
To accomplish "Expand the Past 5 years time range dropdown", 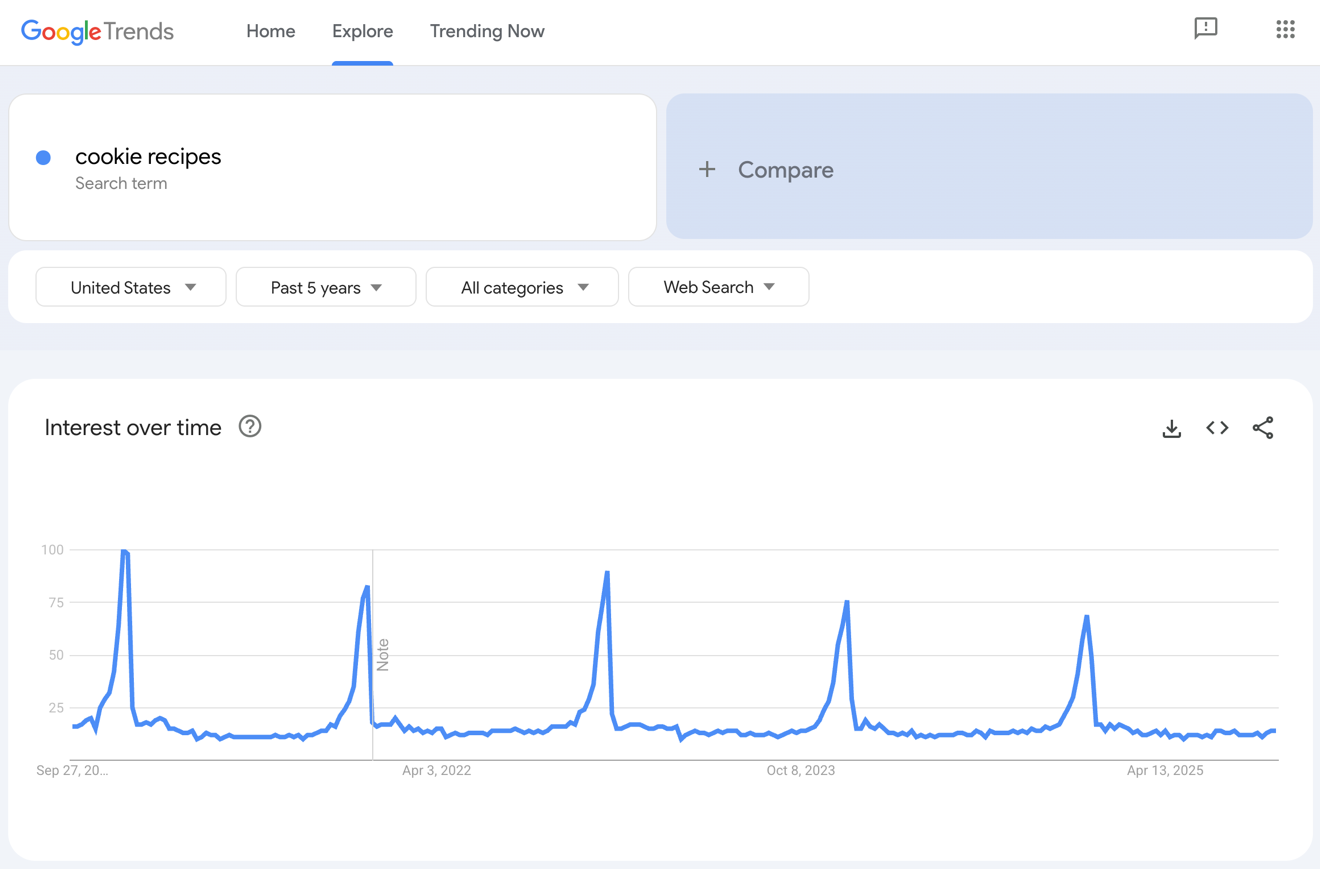I will pos(325,287).
